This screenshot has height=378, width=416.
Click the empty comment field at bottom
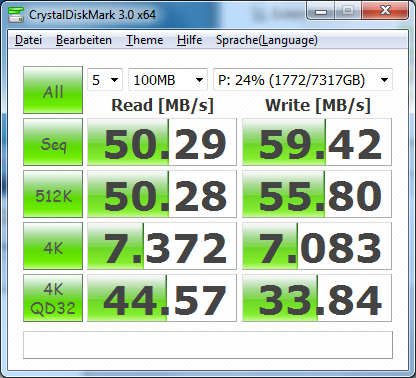208,345
